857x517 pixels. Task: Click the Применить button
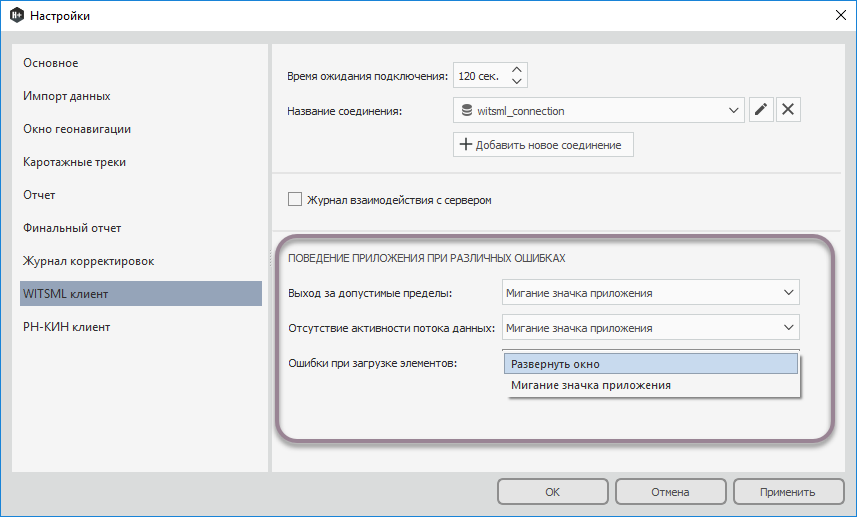pyautogui.click(x=789, y=492)
